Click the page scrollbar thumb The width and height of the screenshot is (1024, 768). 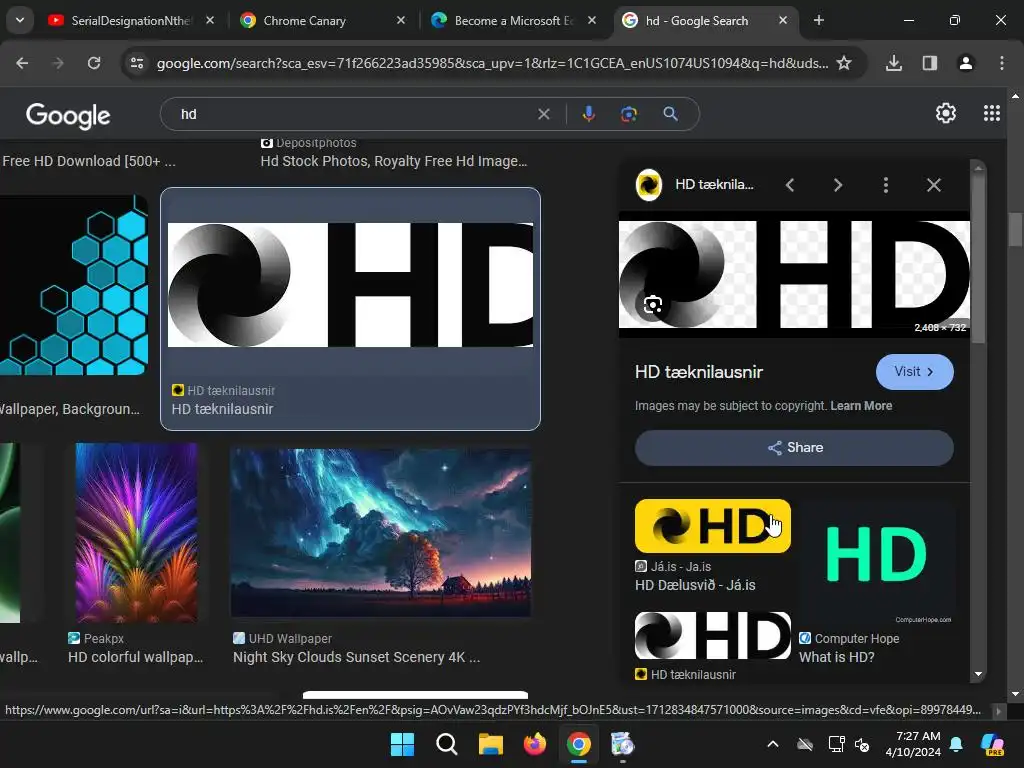click(x=1015, y=230)
